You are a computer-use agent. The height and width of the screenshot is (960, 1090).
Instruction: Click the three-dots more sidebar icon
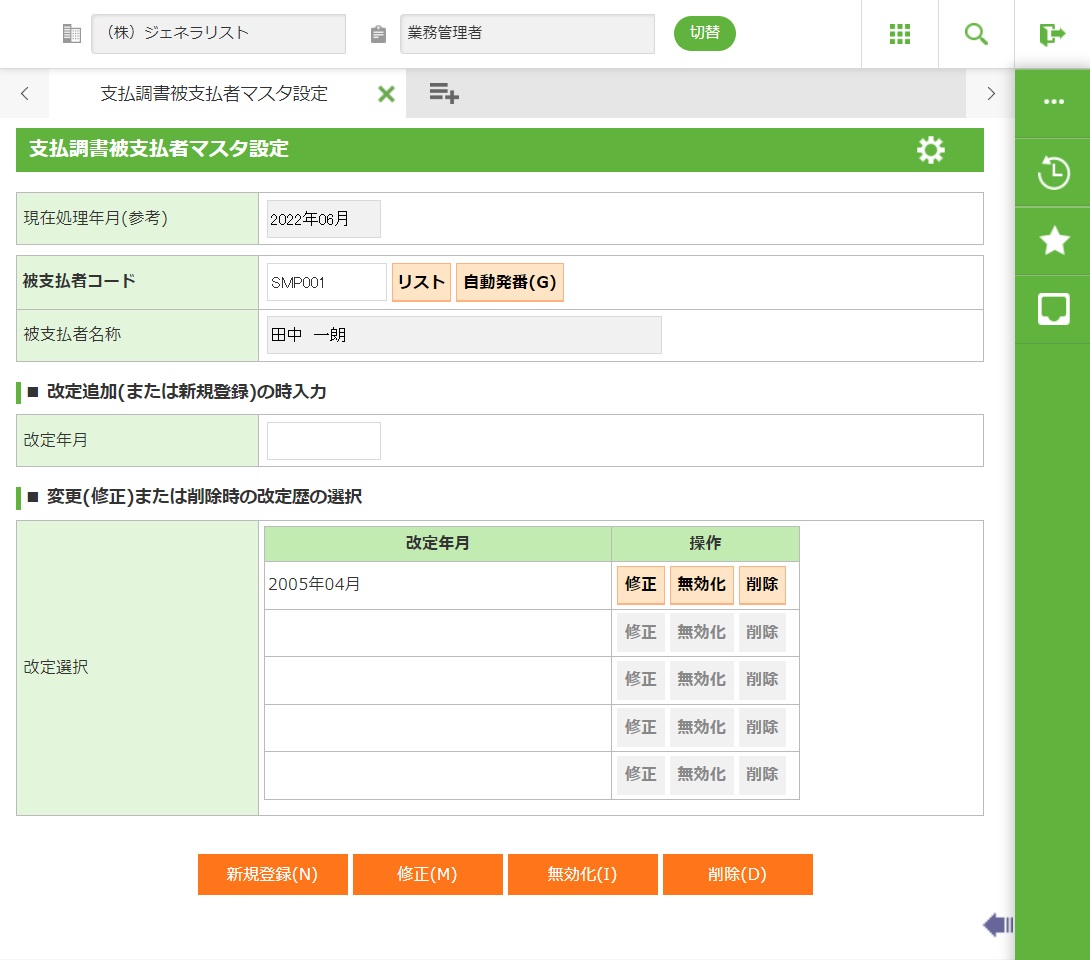coord(1053,102)
